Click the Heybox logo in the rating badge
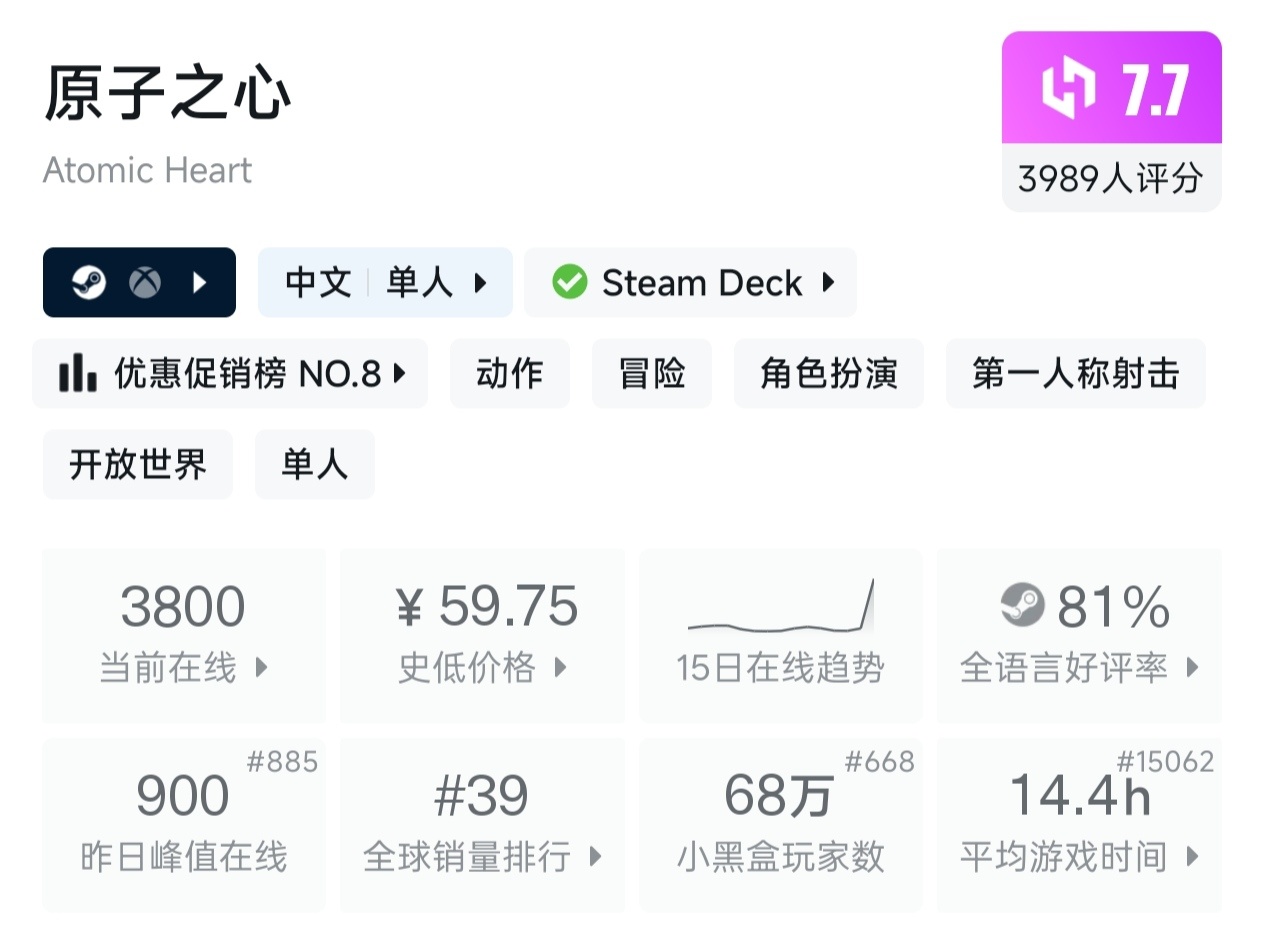Viewport: 1264px width, 926px height. click(1069, 89)
